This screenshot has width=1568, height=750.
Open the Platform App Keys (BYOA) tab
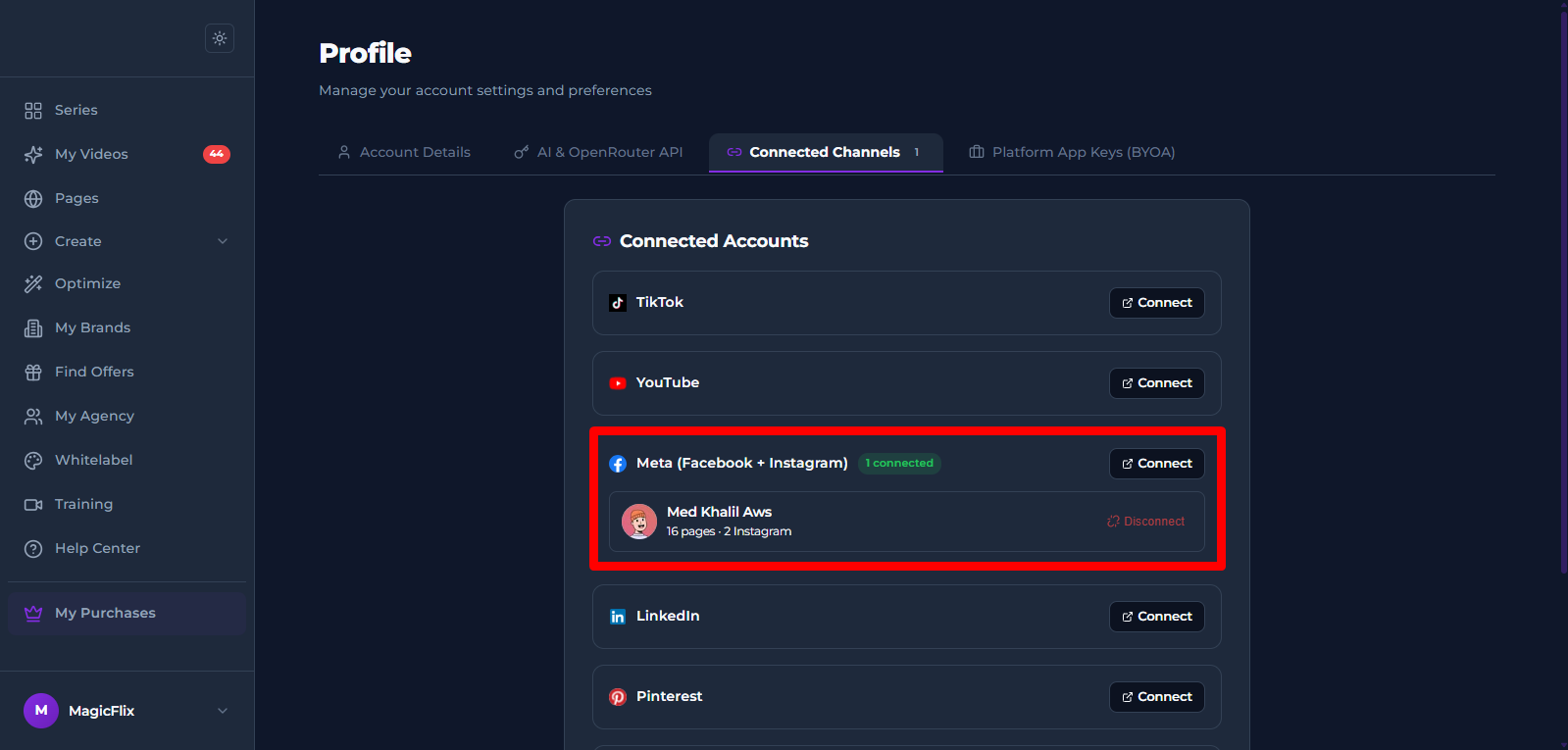tap(1072, 153)
